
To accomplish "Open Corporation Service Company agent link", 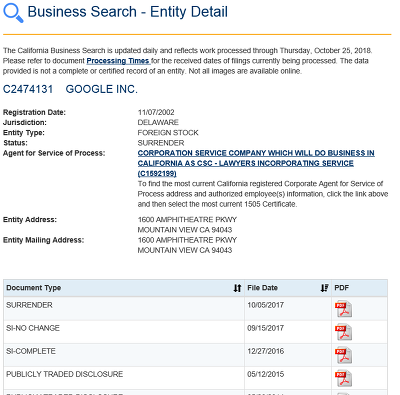I will point(256,163).
